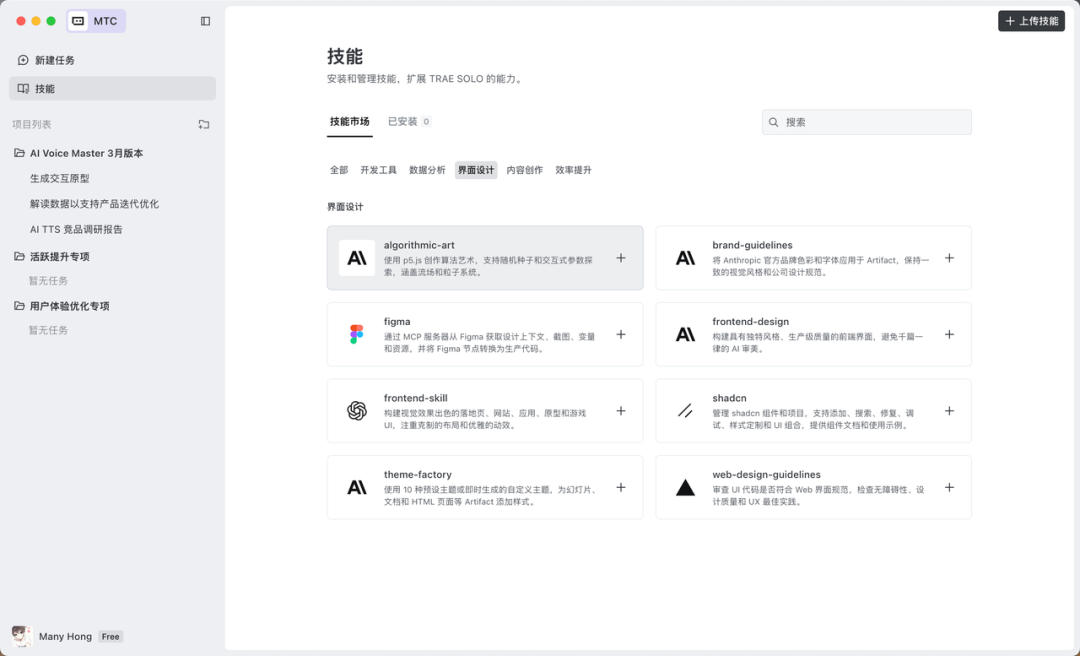Install the figma skill via its plus button

(x=621, y=334)
